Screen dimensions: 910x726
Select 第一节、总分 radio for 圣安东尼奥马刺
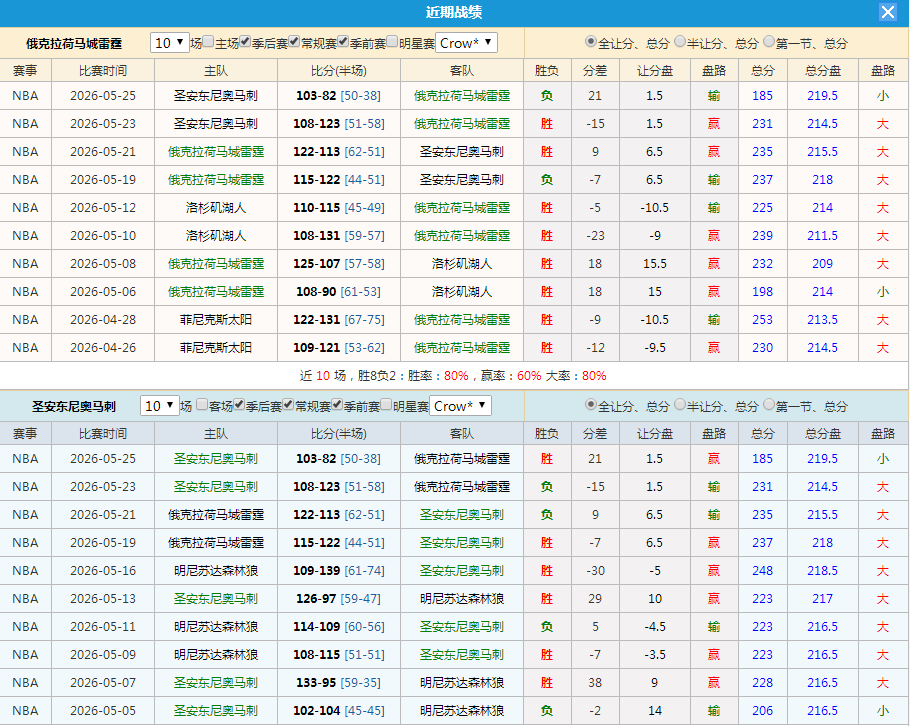point(769,404)
